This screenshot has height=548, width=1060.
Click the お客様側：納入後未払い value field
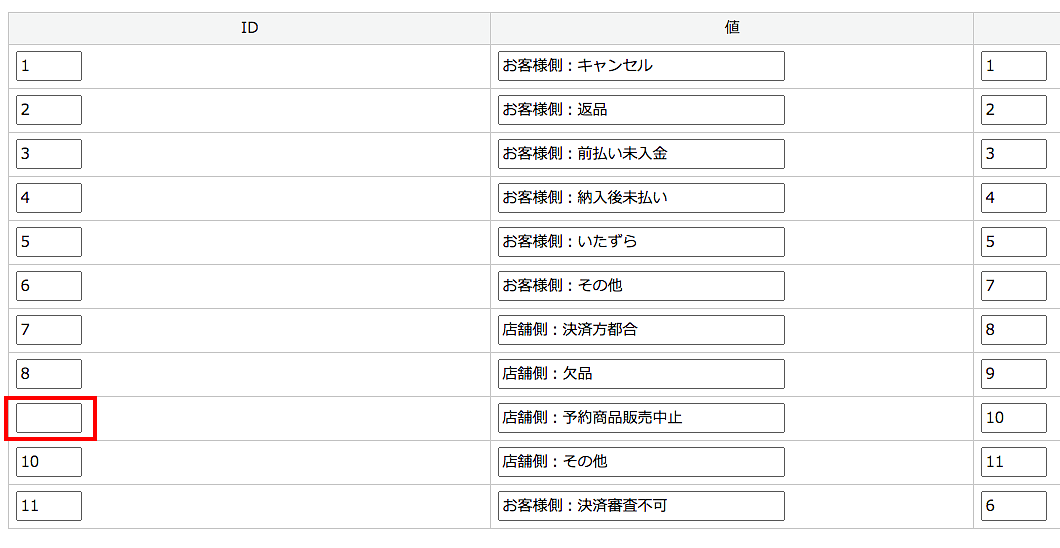[x=641, y=198]
